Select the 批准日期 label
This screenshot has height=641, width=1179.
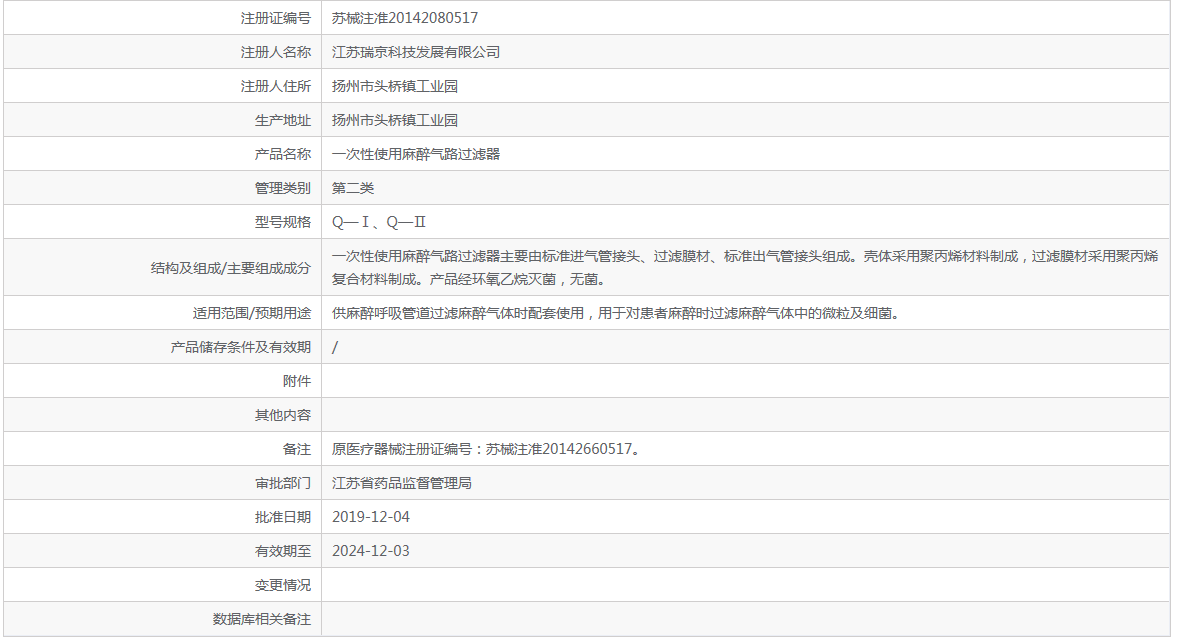click(x=283, y=517)
